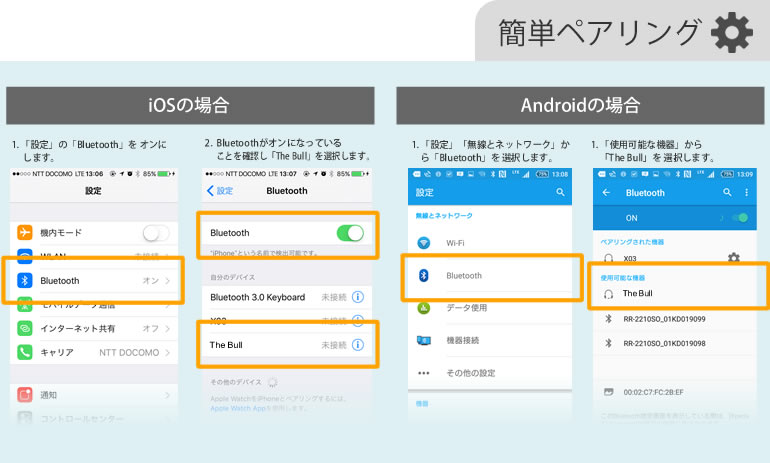Tap the three-dot その他の設定 icon
Viewport: 770px width, 463px height.
pyautogui.click(x=423, y=373)
